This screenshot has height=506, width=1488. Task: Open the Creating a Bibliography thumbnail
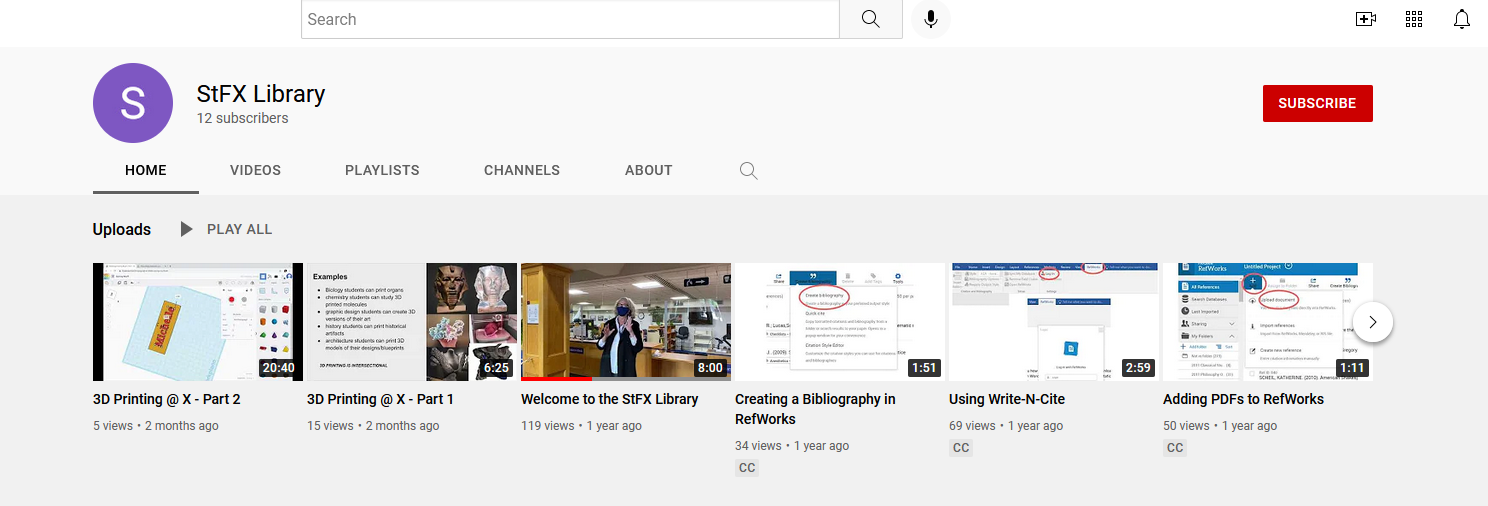(x=840, y=322)
